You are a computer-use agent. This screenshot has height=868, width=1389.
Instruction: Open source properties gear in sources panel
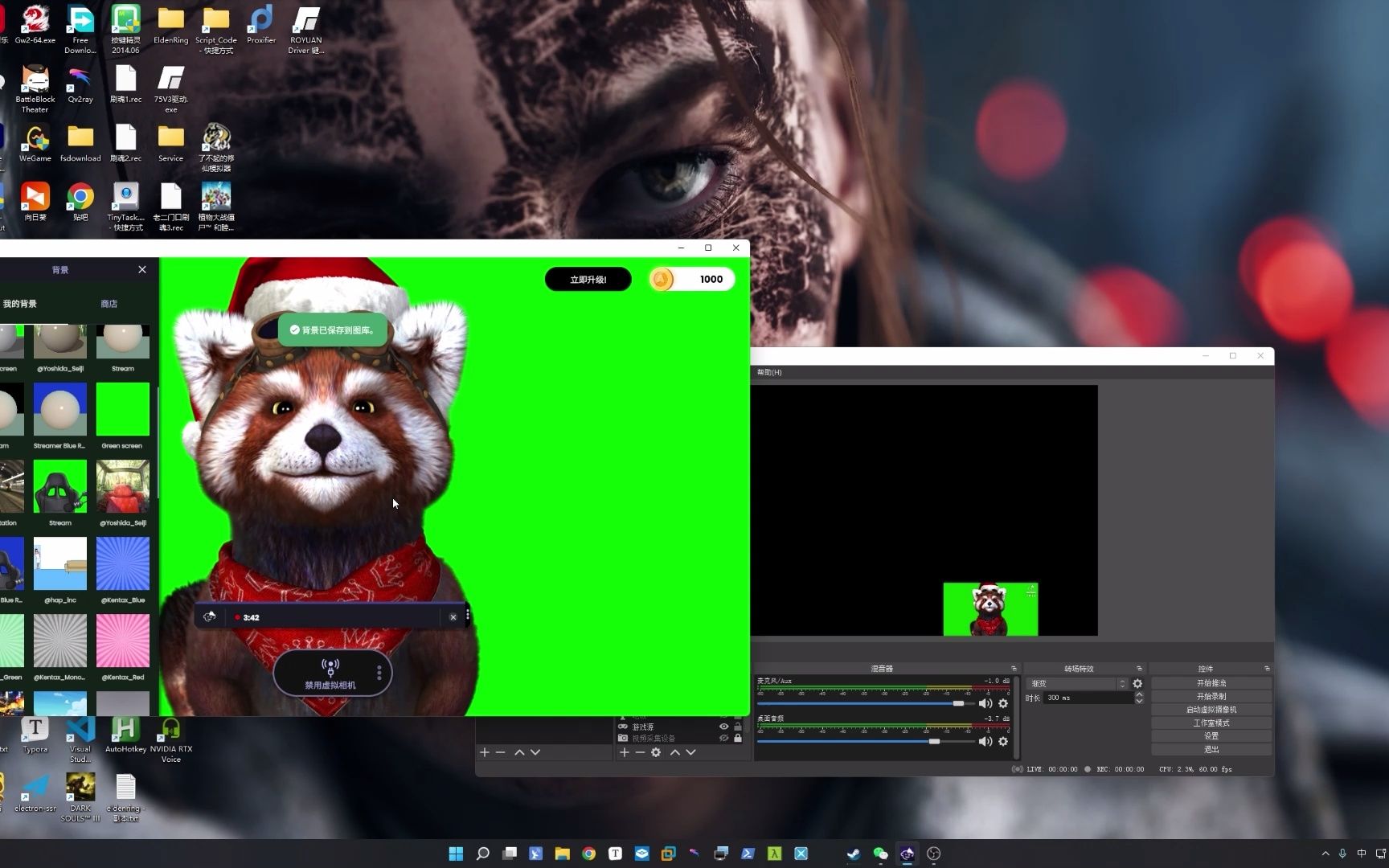(x=656, y=752)
